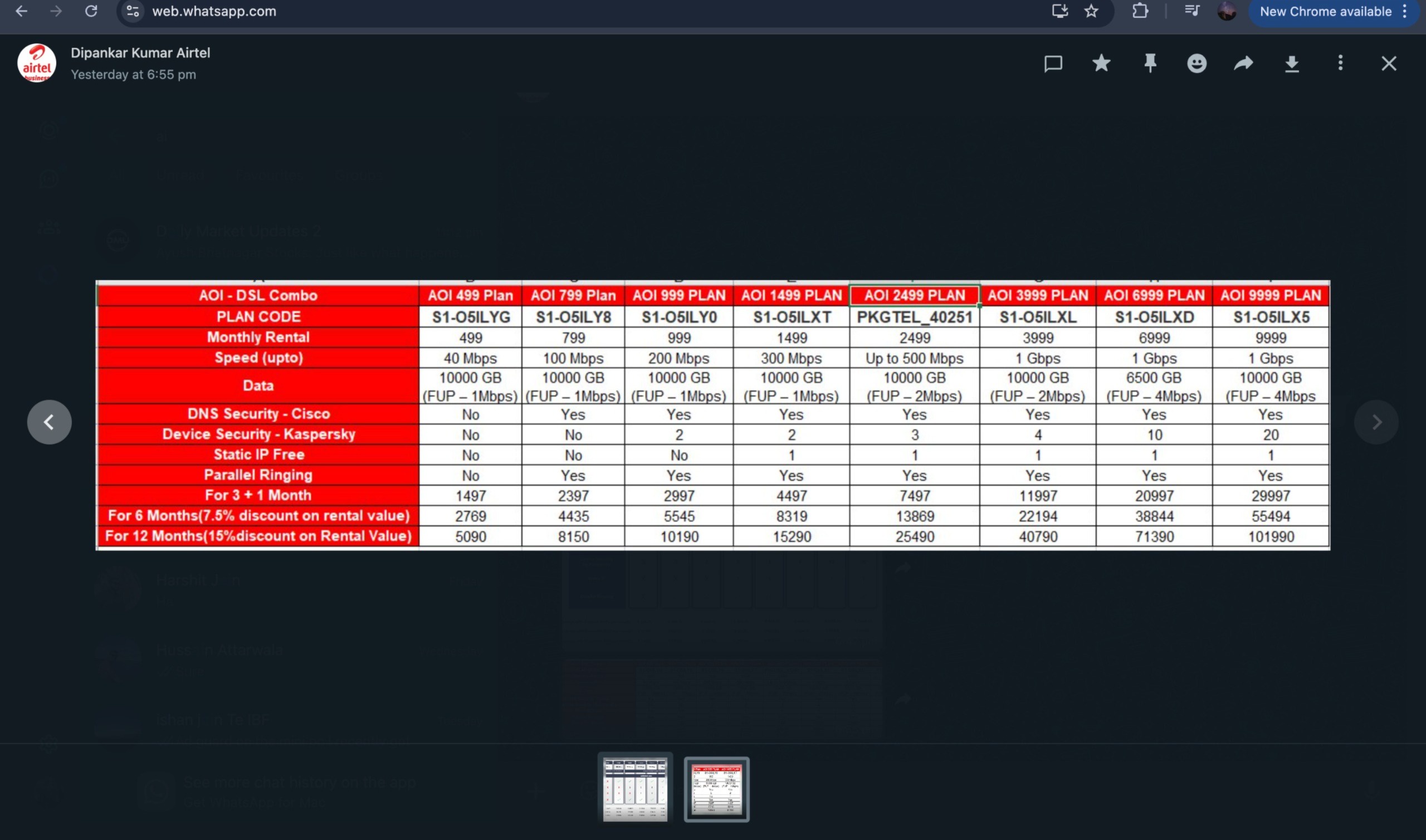This screenshot has height=840, width=1426.
Task: Click 'S1-O5ILXL' plan code cell
Action: tap(1038, 317)
